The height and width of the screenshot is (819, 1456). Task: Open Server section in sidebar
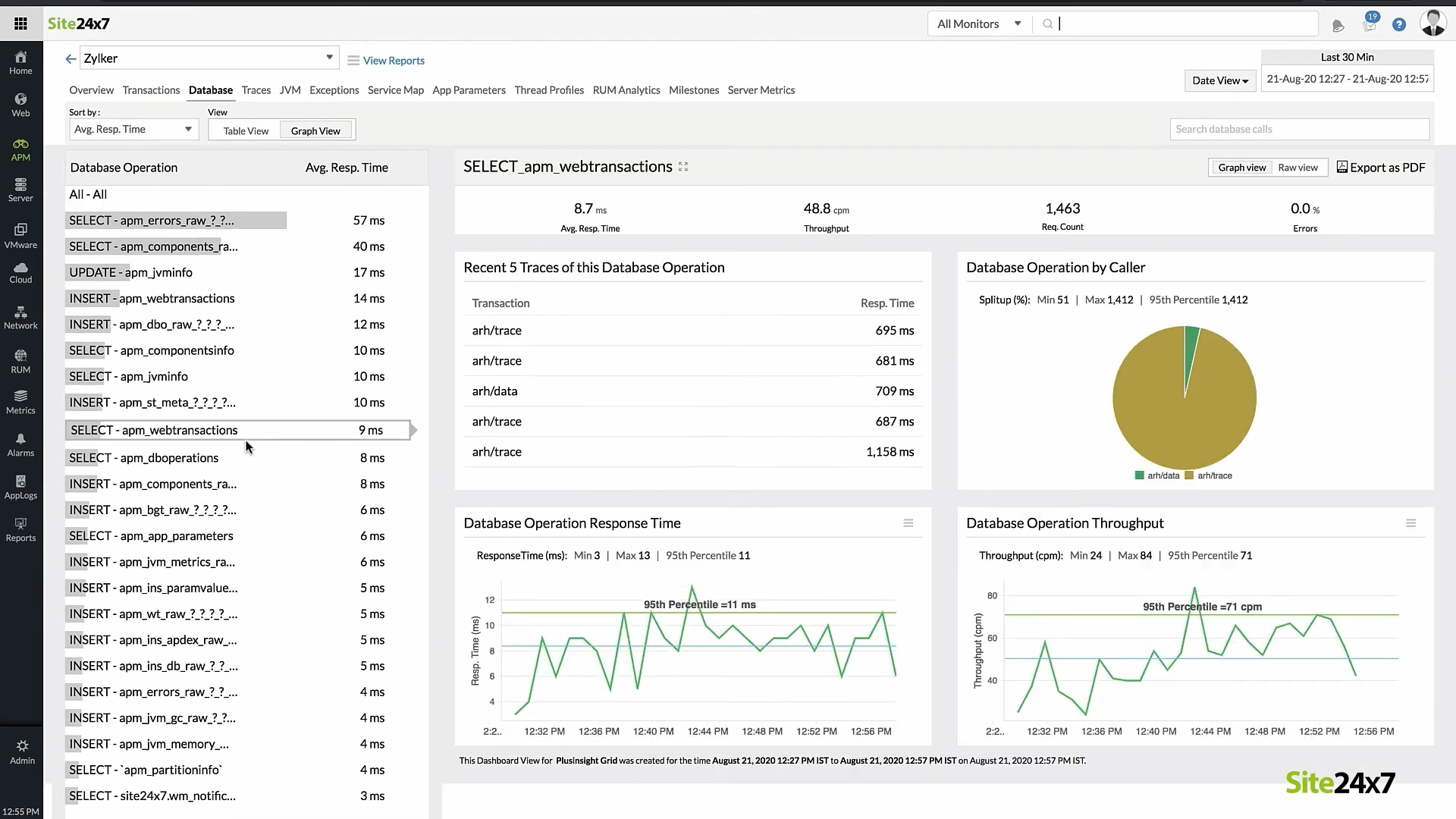point(20,190)
